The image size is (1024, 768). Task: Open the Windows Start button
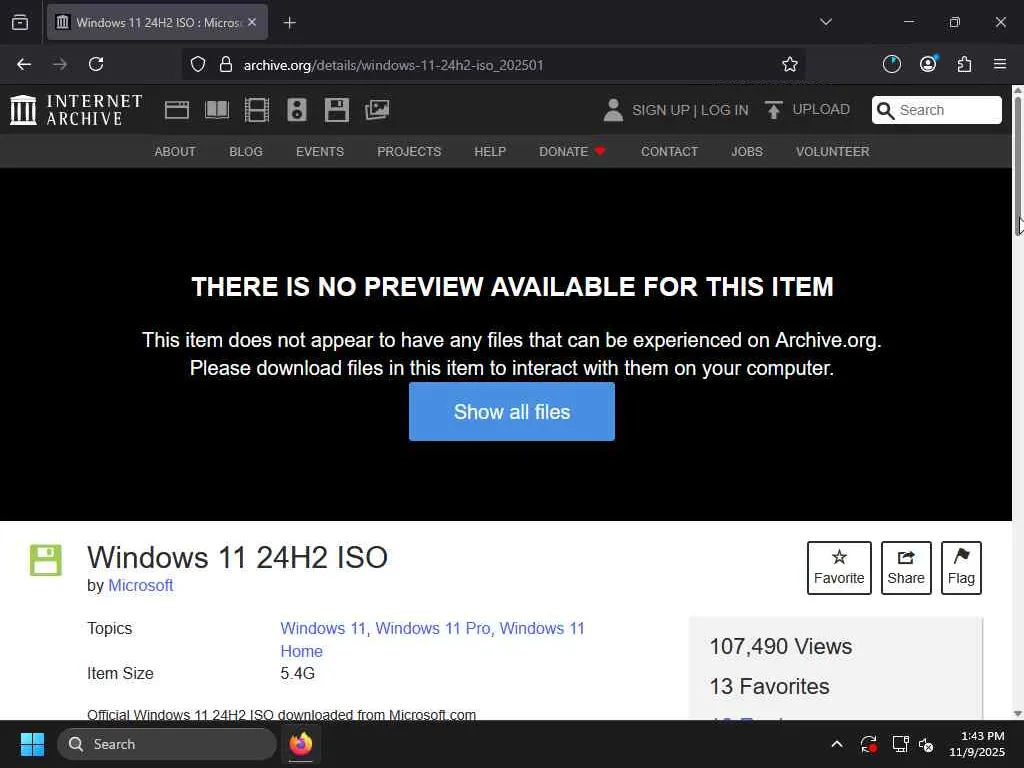click(x=32, y=744)
